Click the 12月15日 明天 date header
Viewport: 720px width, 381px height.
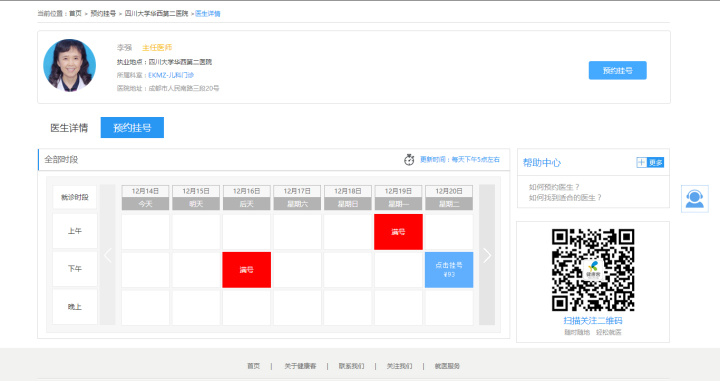(x=196, y=197)
